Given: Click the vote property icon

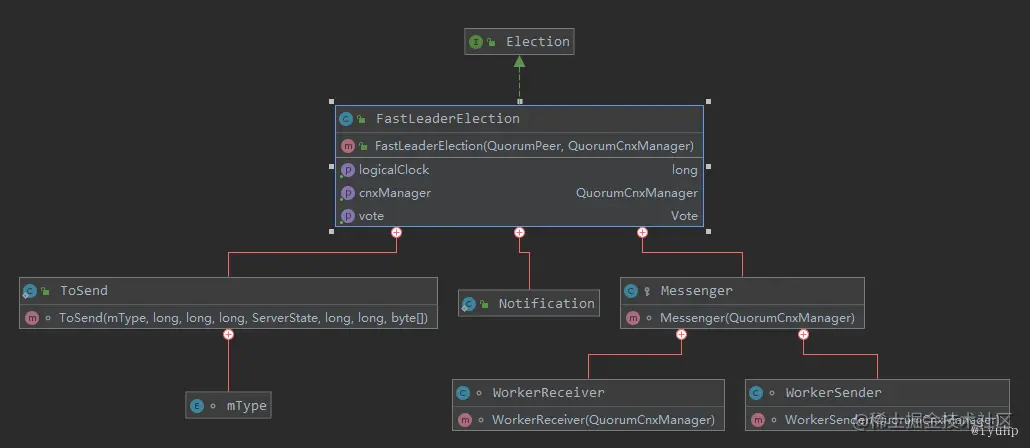Looking at the screenshot, I should pyautogui.click(x=347, y=216).
